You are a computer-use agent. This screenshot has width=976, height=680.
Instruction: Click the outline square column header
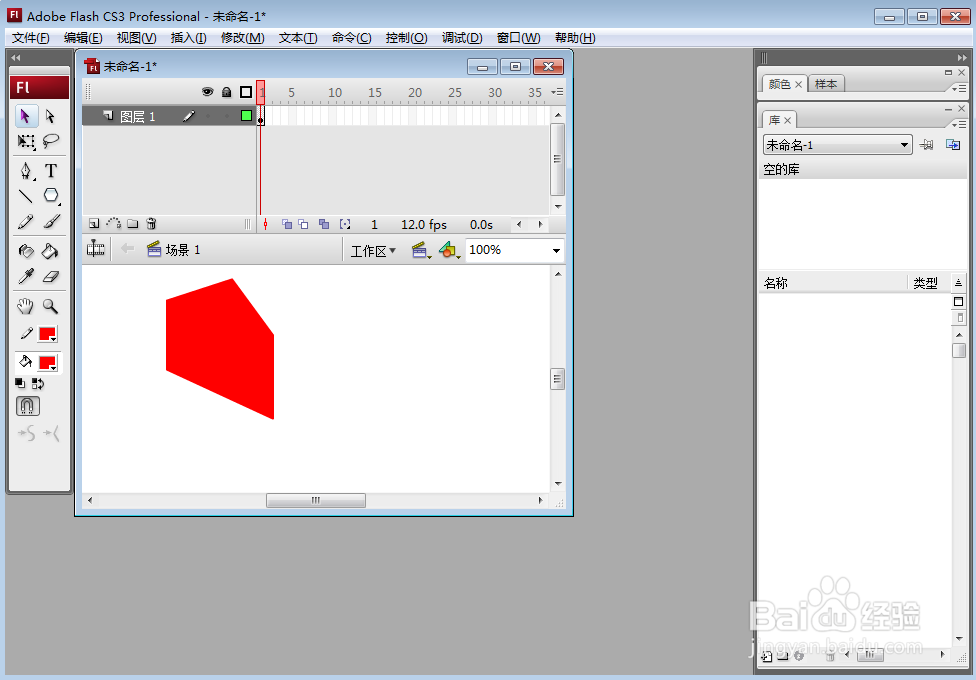[x=246, y=92]
